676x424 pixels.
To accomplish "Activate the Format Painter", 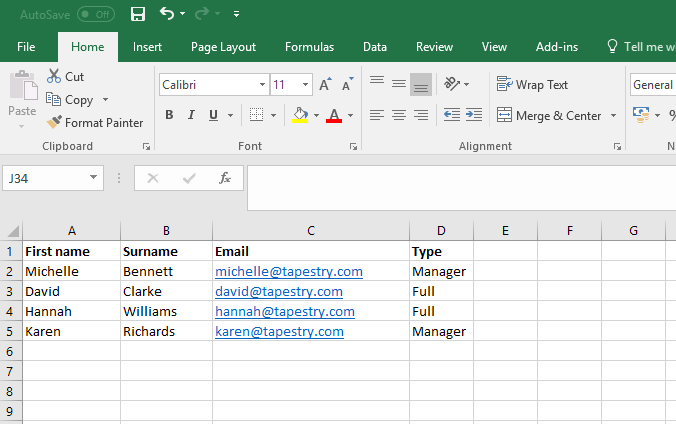I will click(95, 122).
